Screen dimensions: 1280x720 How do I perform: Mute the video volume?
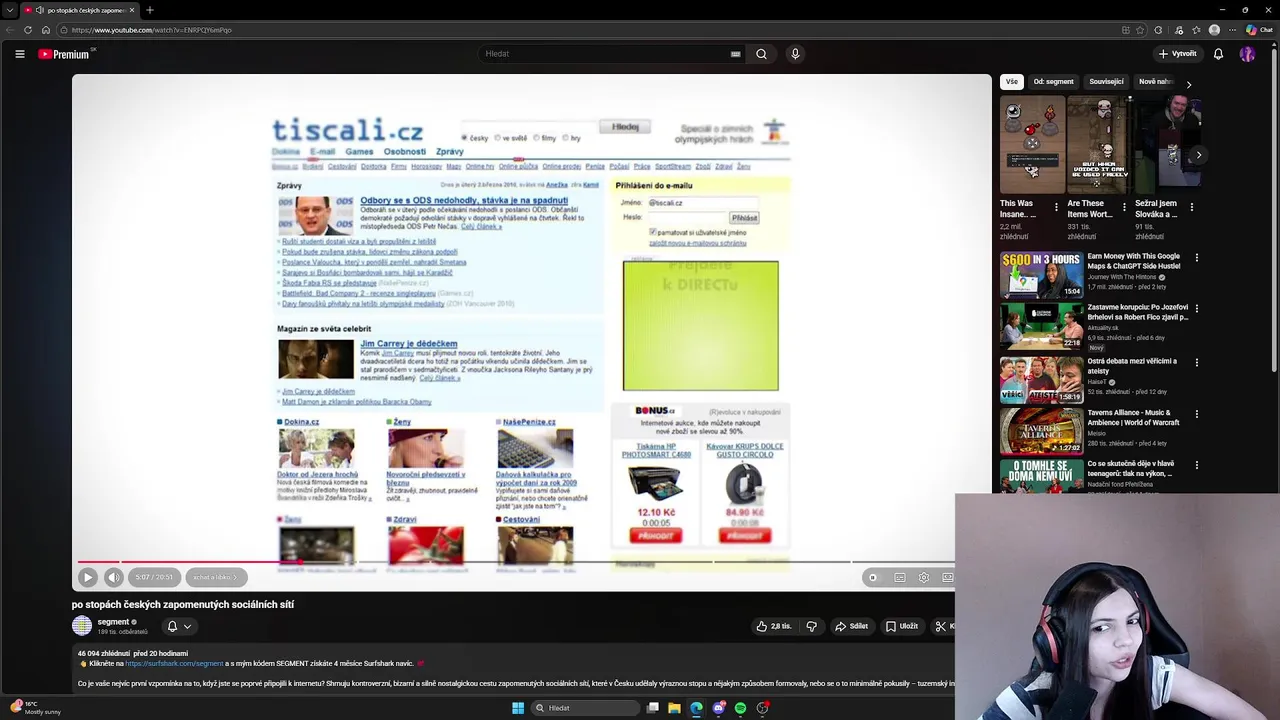coord(113,577)
